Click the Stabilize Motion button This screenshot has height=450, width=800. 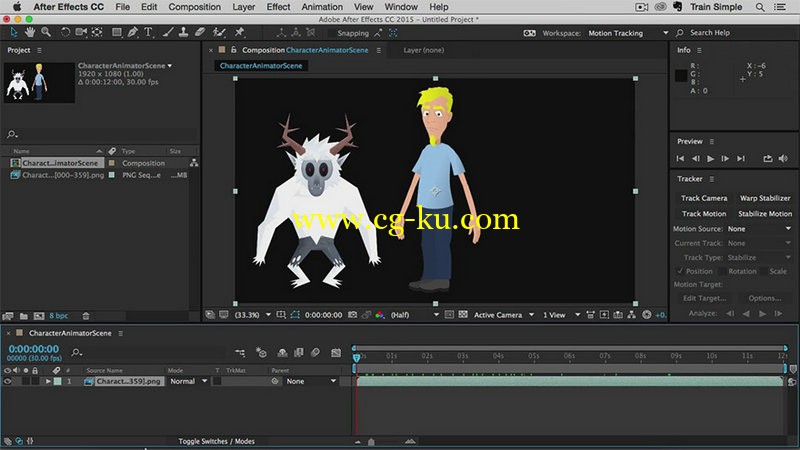[765, 214]
